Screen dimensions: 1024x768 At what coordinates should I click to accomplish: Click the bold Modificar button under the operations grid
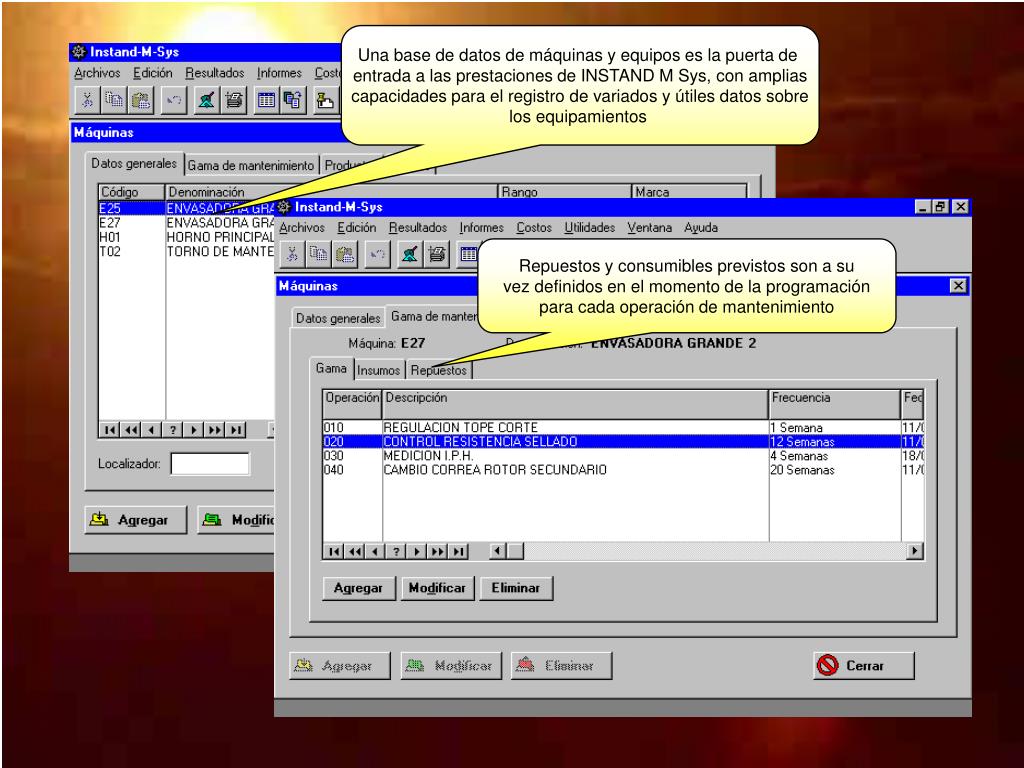tap(437, 588)
